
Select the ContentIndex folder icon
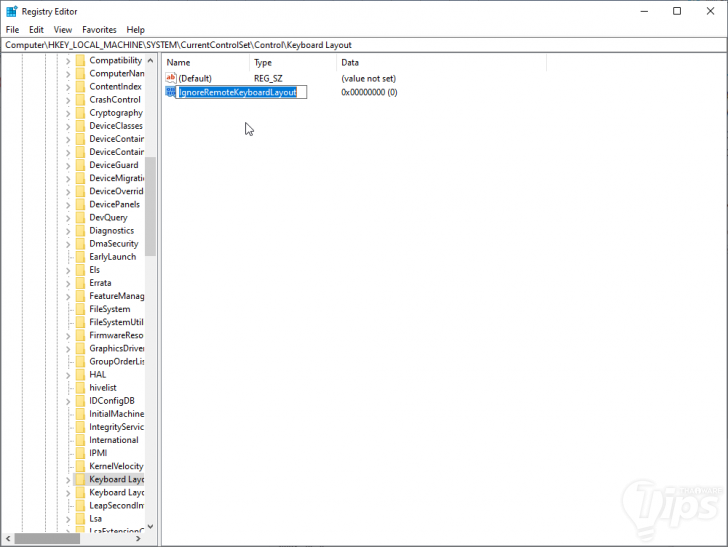coord(81,86)
